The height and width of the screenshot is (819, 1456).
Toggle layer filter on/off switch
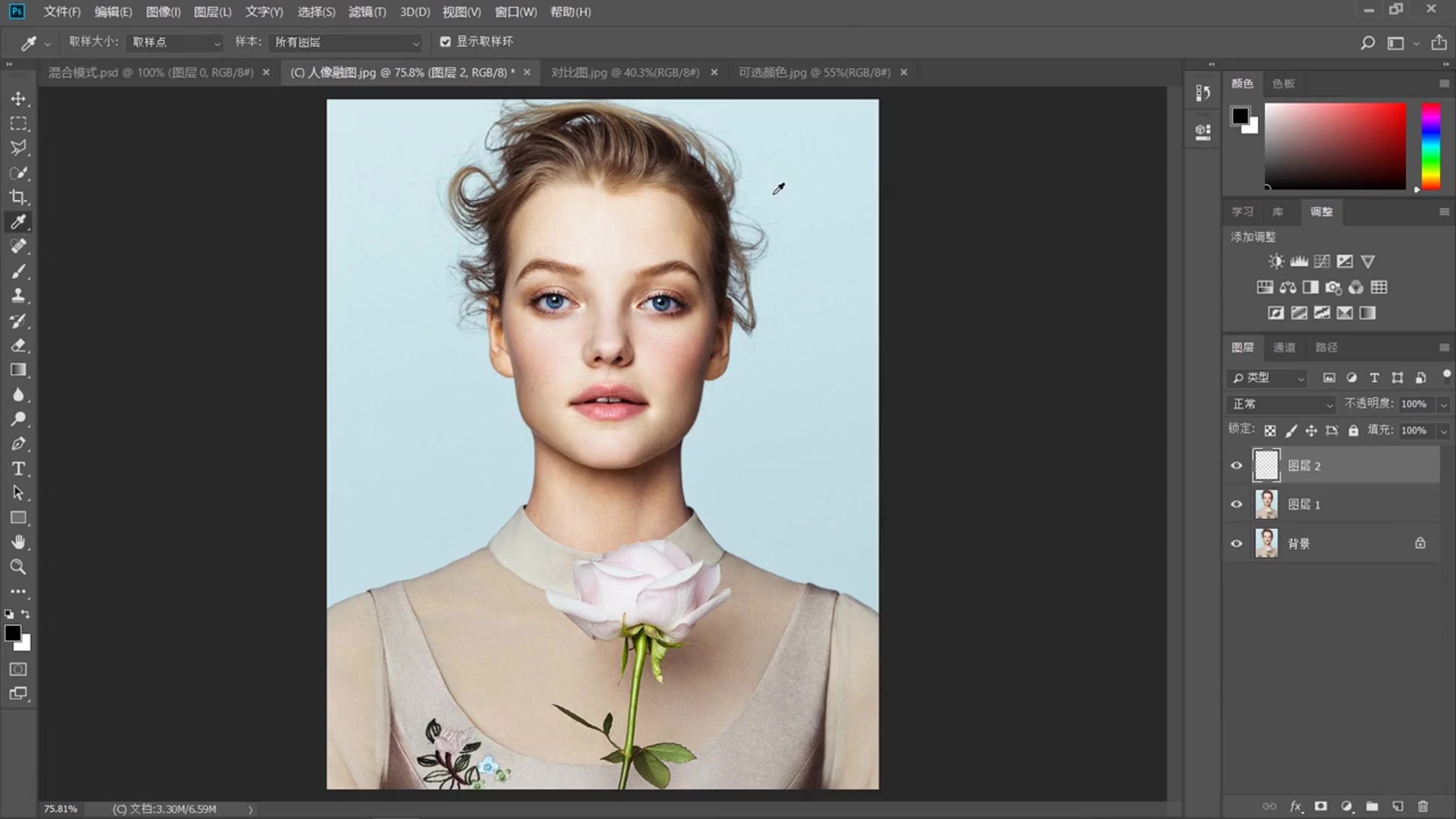point(1447,376)
